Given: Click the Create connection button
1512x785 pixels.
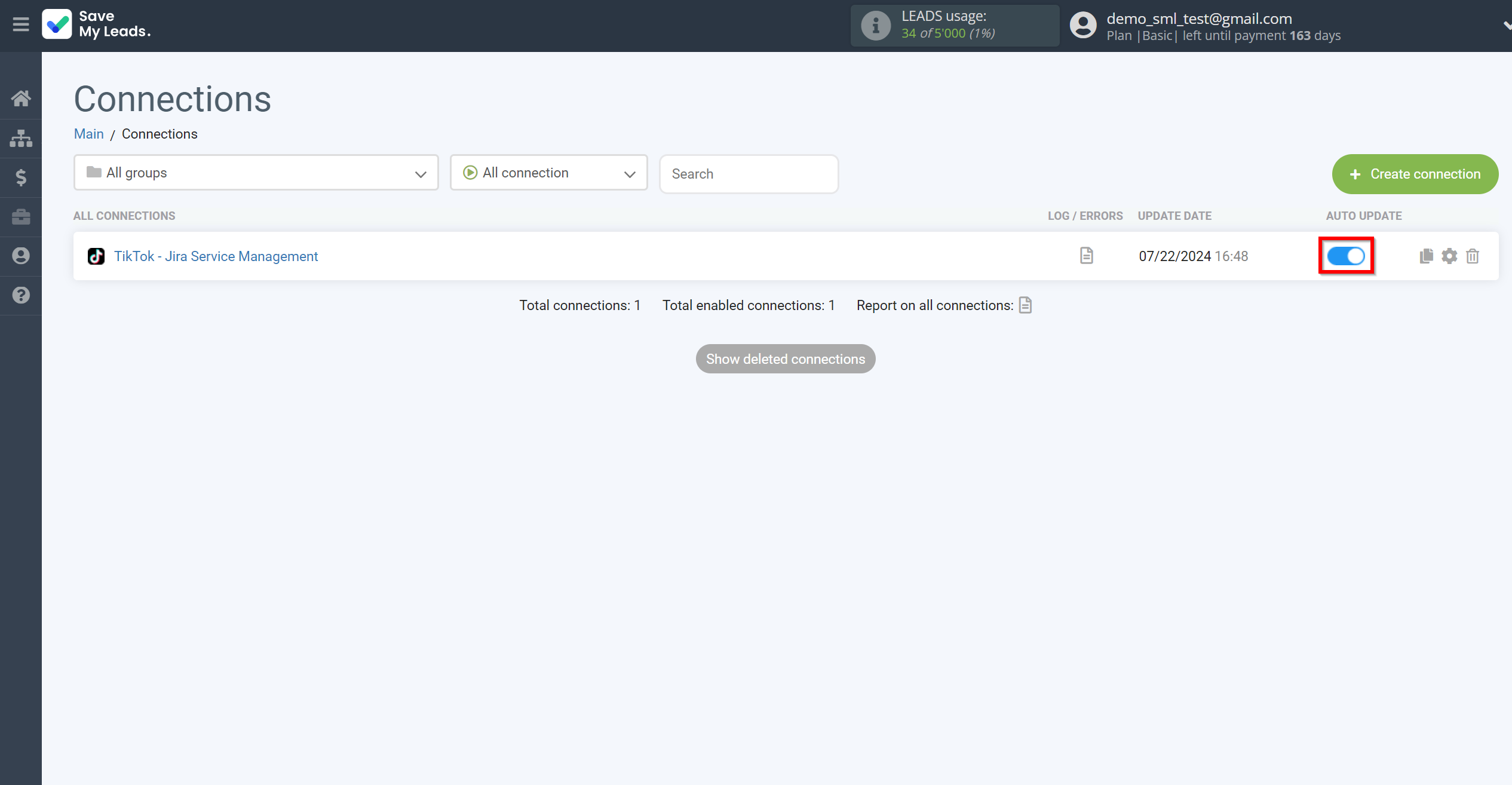Looking at the screenshot, I should click(x=1414, y=174).
